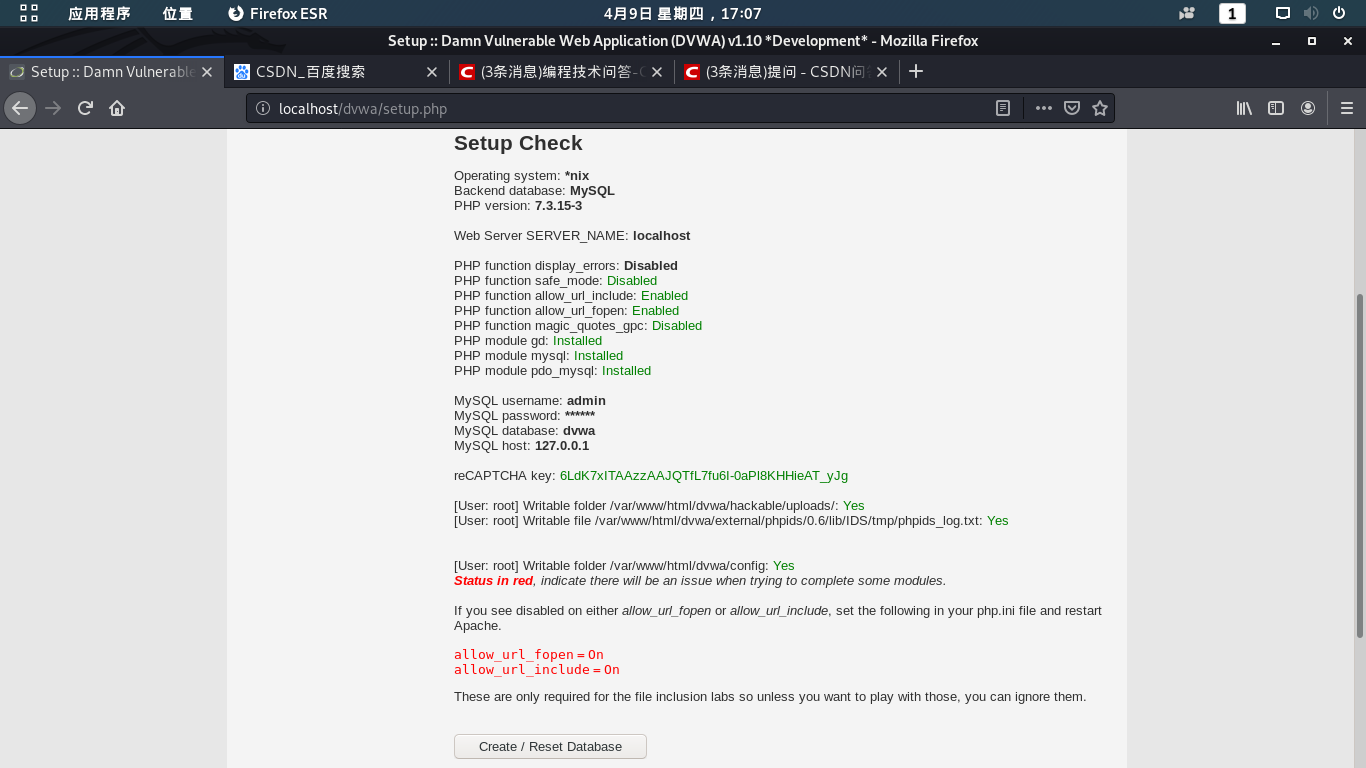Open the Firefox ESR app menu
The width and height of the screenshot is (1366, 768).
click(x=278, y=13)
